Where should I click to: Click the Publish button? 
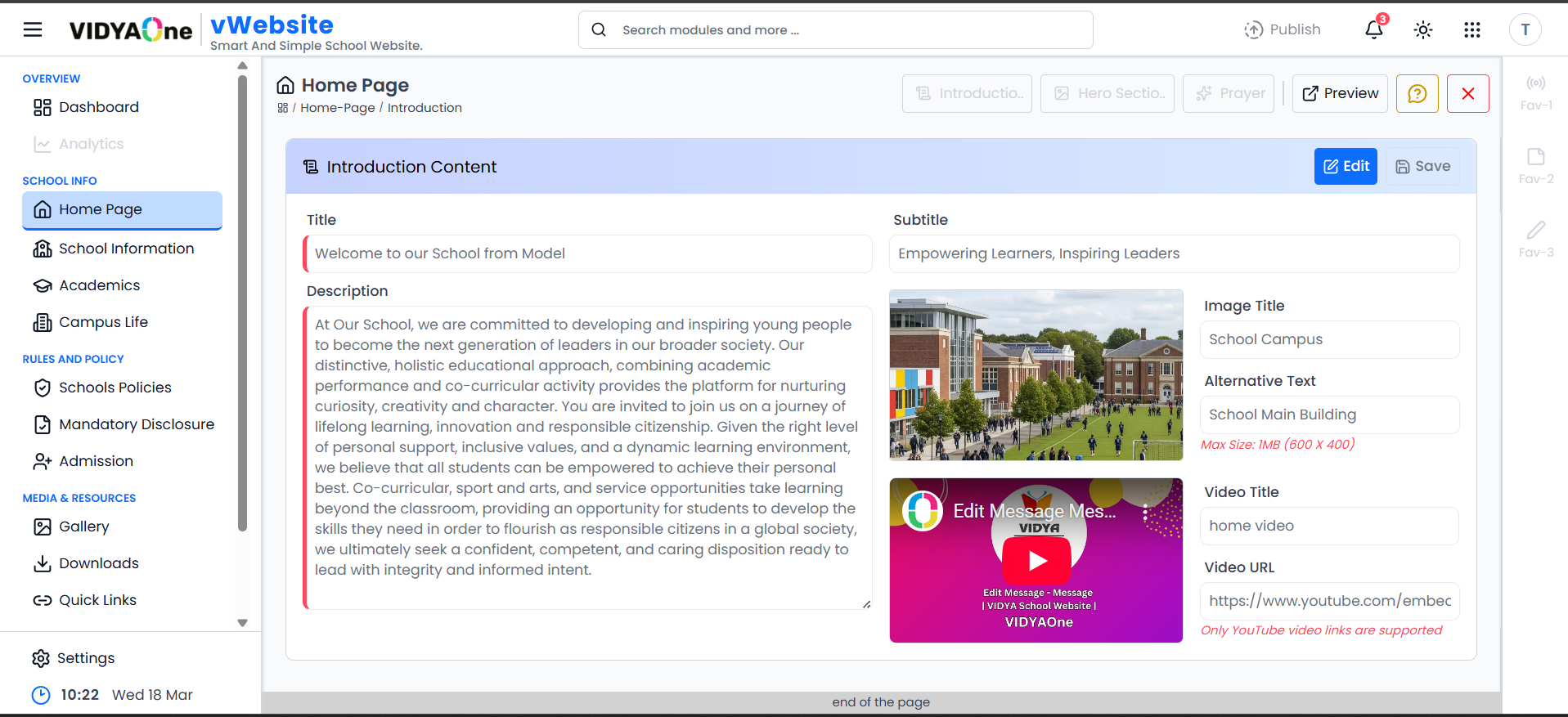[1283, 29]
